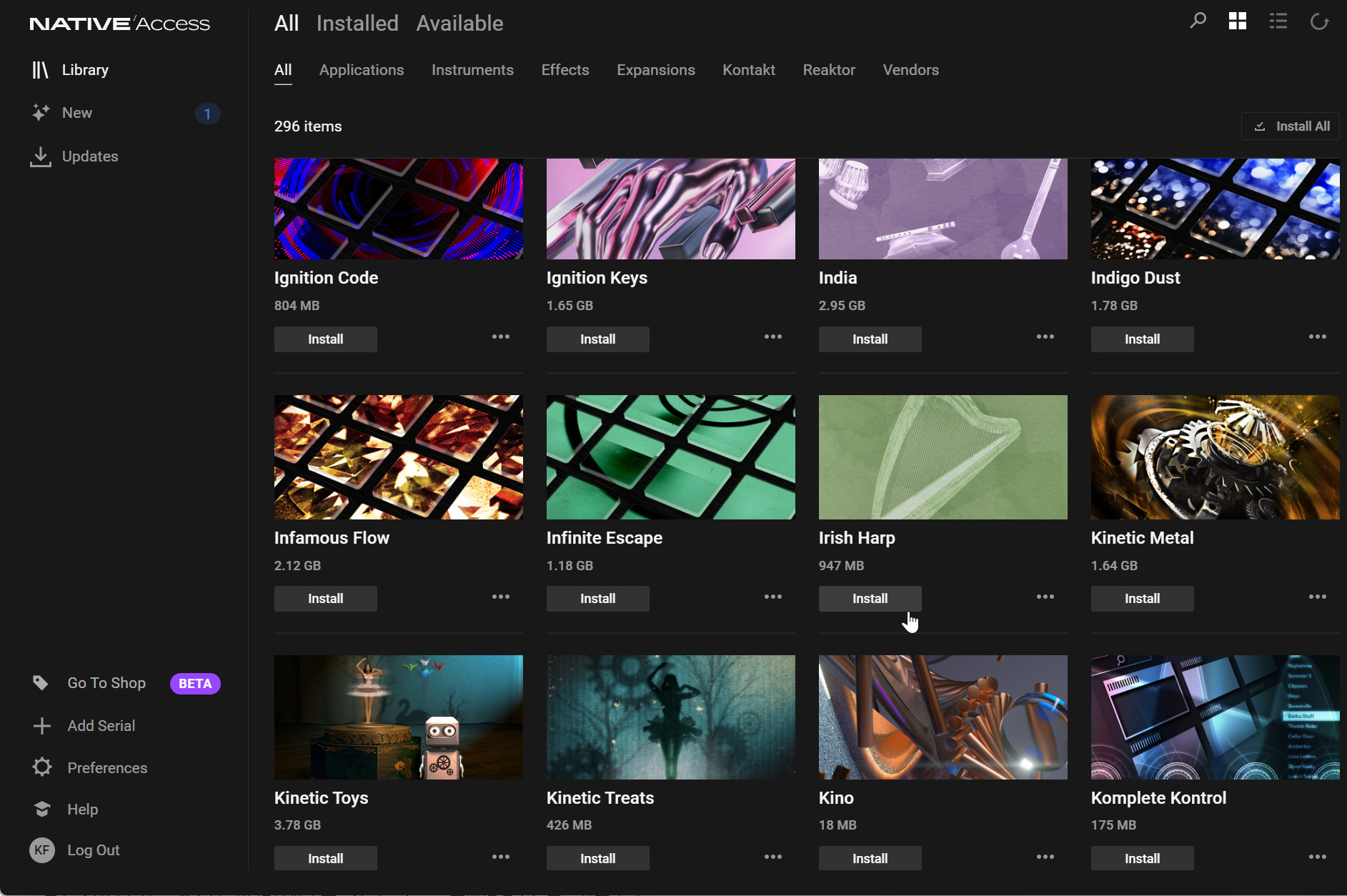Open more options for Ignition Keys
The image size is (1347, 896).
click(773, 337)
